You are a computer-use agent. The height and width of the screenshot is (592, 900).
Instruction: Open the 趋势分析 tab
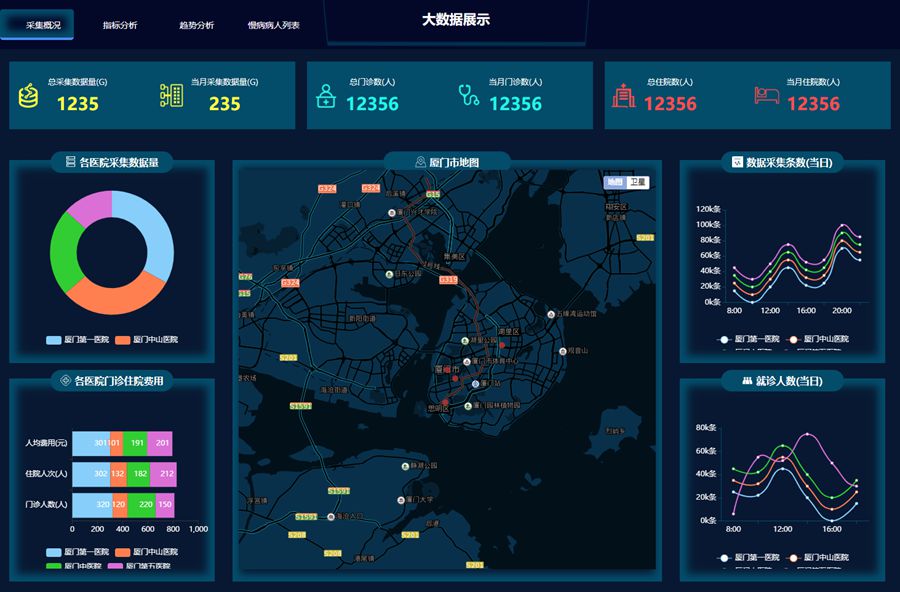196,25
